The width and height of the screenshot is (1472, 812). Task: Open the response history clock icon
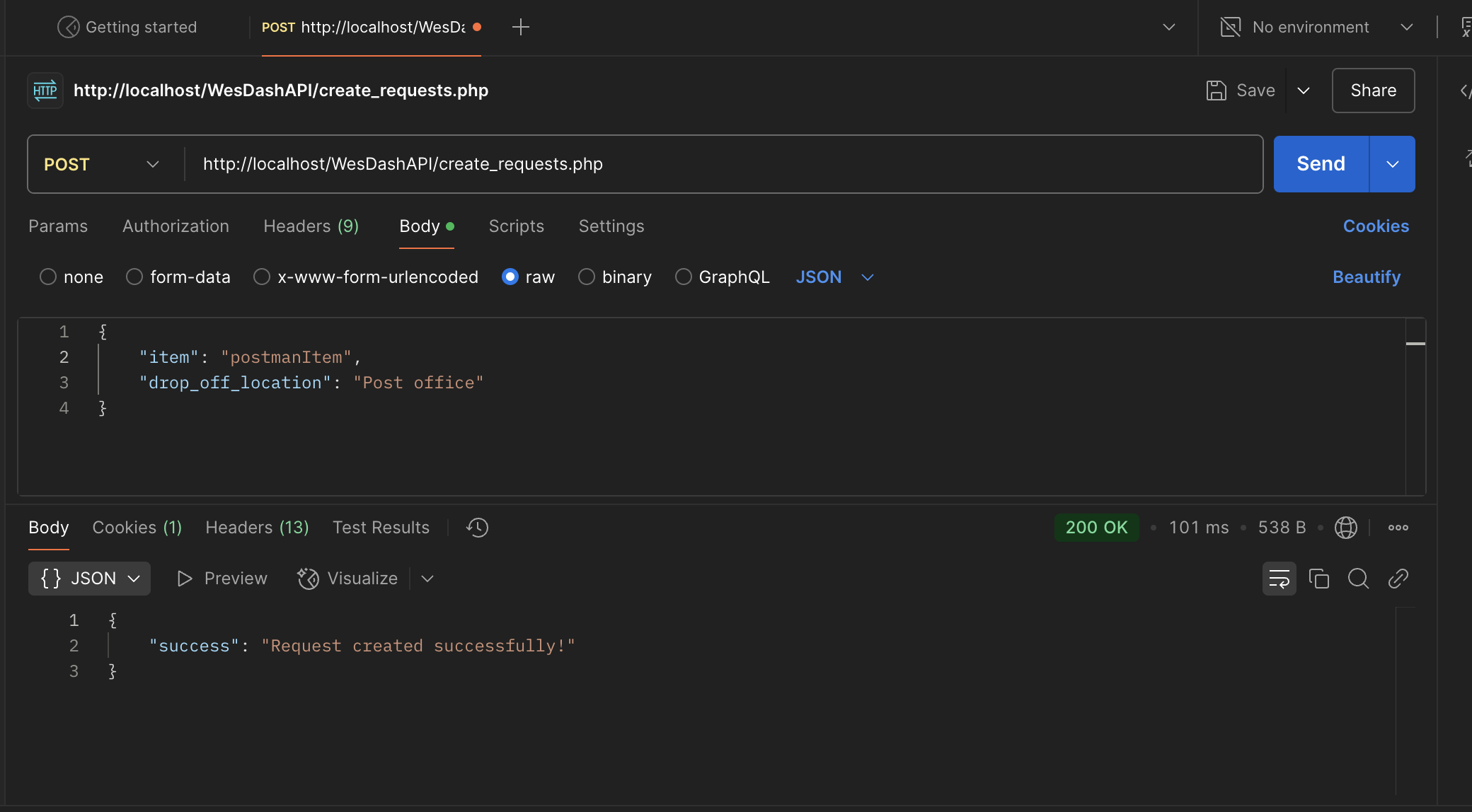pyautogui.click(x=476, y=527)
